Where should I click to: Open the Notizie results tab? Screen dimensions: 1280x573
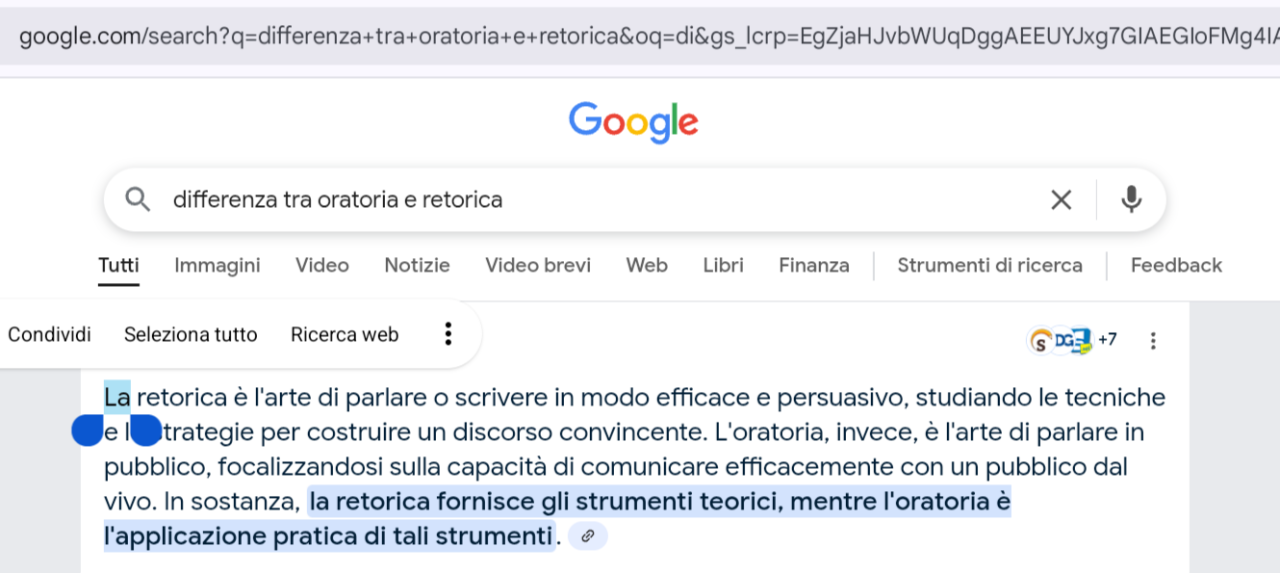pyautogui.click(x=417, y=265)
